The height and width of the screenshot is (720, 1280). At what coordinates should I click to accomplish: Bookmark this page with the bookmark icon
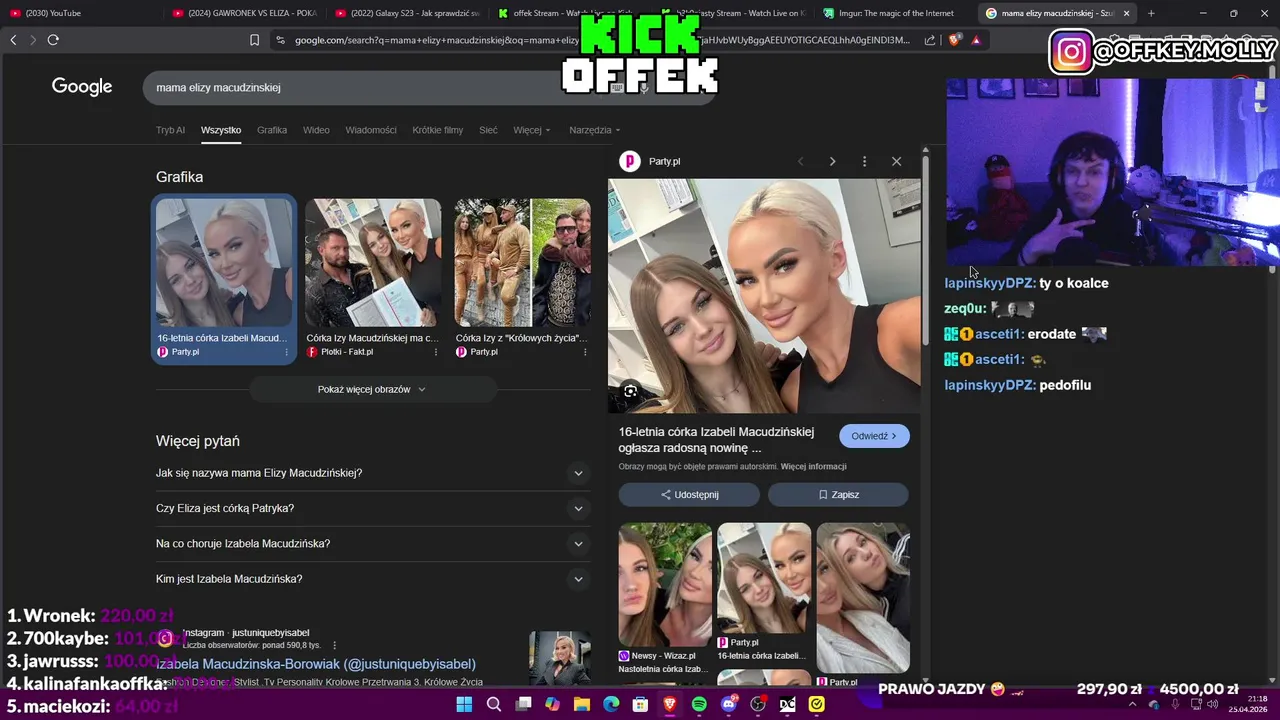[254, 40]
